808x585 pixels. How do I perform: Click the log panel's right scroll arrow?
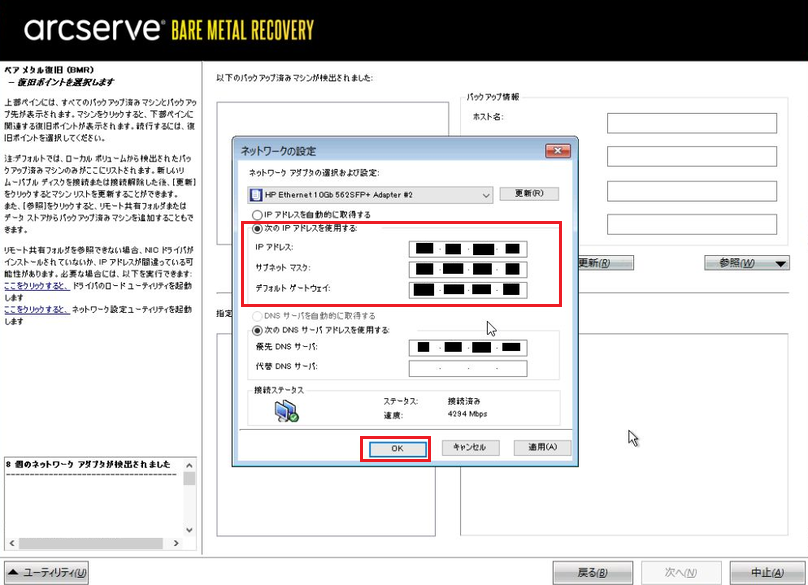coord(176,543)
